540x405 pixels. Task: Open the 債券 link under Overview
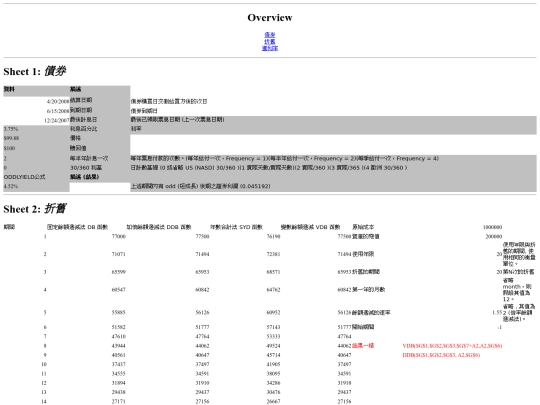[270, 35]
